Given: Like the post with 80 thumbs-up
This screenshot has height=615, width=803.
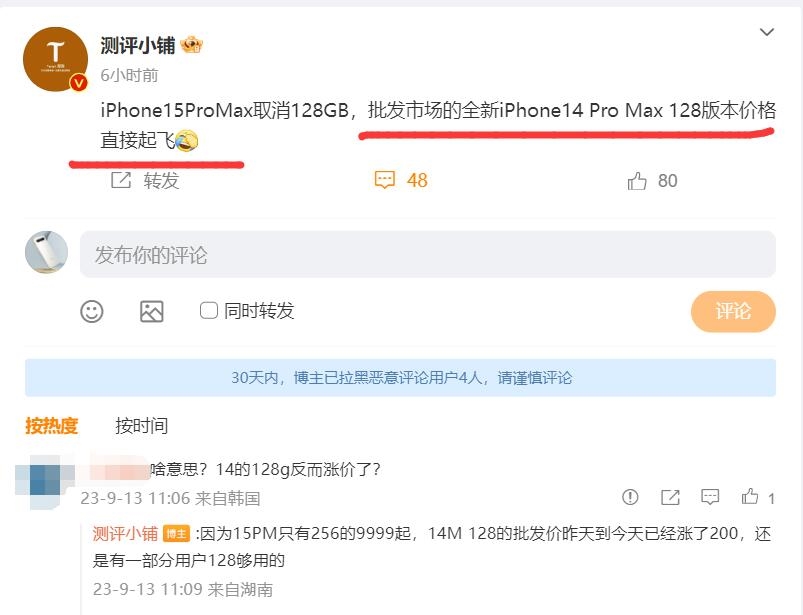Looking at the screenshot, I should pos(637,181).
